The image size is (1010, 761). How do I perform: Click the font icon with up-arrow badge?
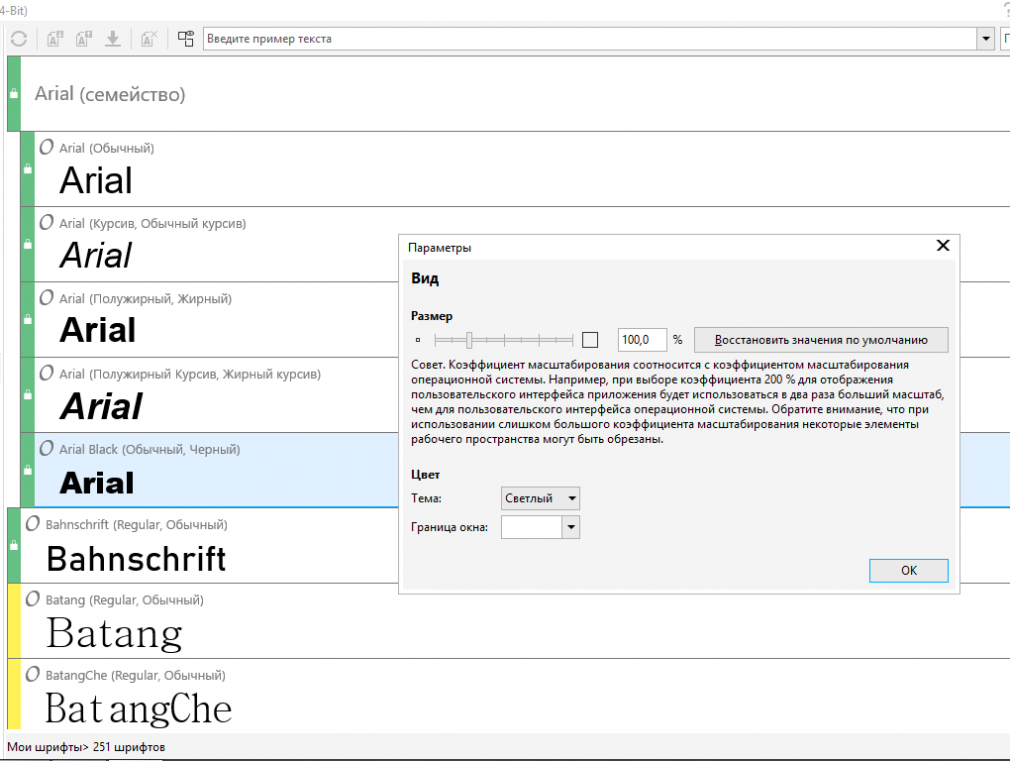click(x=84, y=39)
